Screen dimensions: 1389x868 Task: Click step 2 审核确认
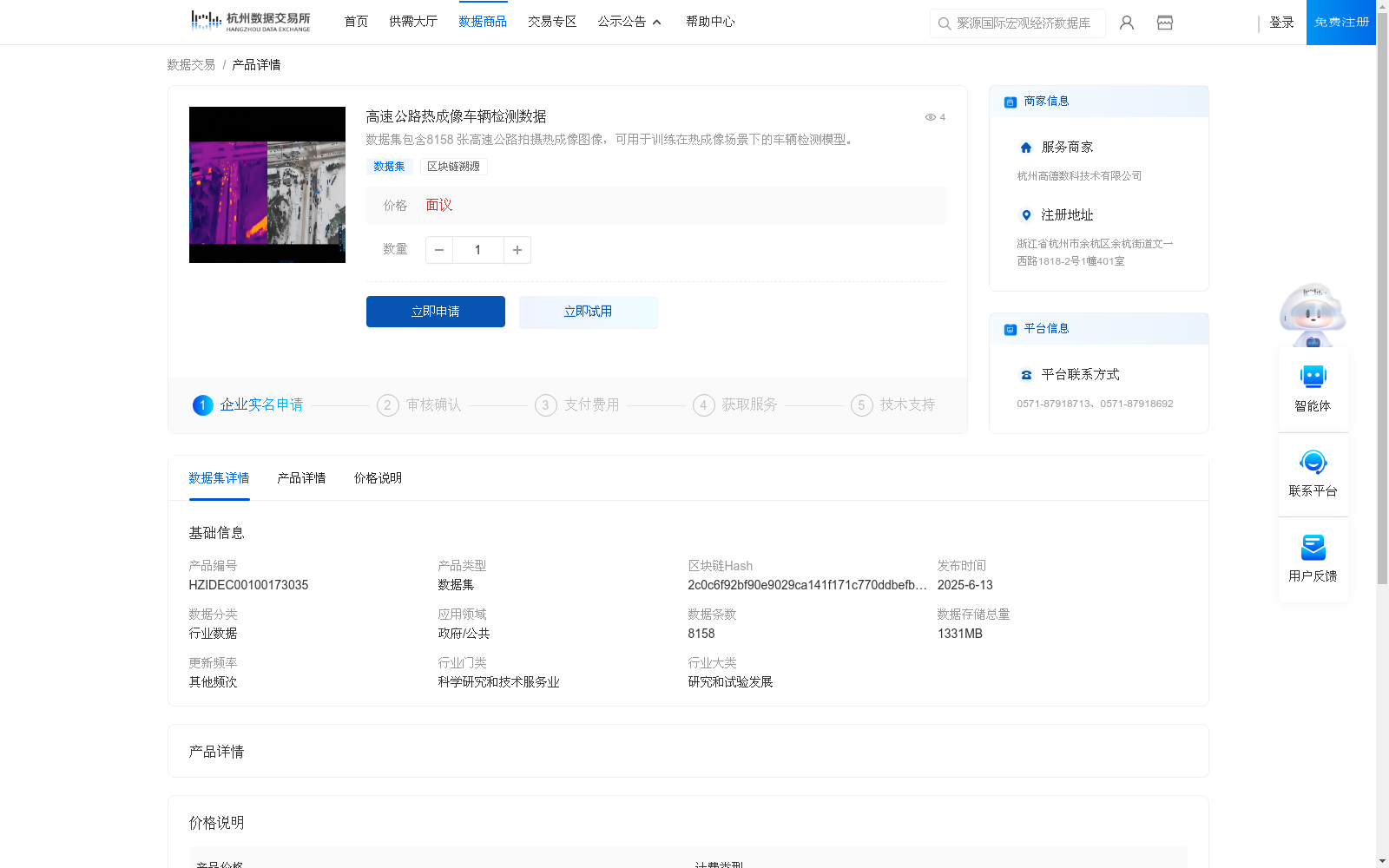[x=419, y=405]
